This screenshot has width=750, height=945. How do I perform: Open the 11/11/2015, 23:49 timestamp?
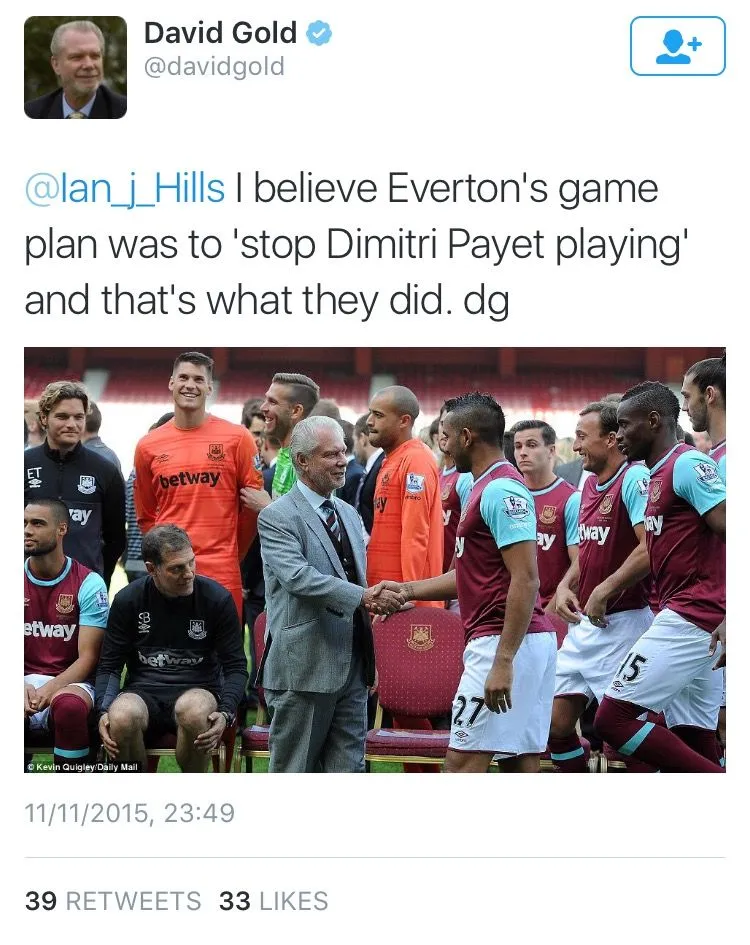(130, 813)
